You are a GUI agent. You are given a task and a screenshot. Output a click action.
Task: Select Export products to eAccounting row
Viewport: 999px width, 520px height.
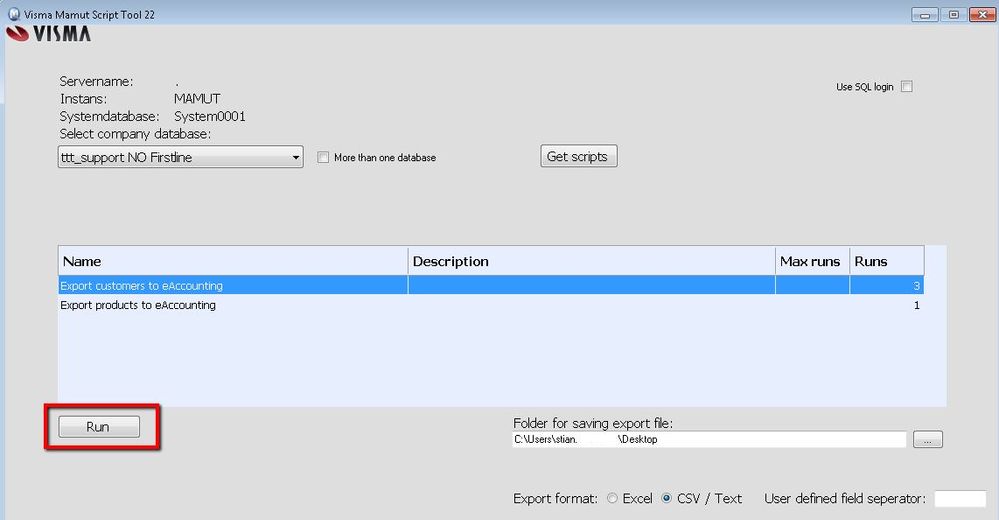491,305
